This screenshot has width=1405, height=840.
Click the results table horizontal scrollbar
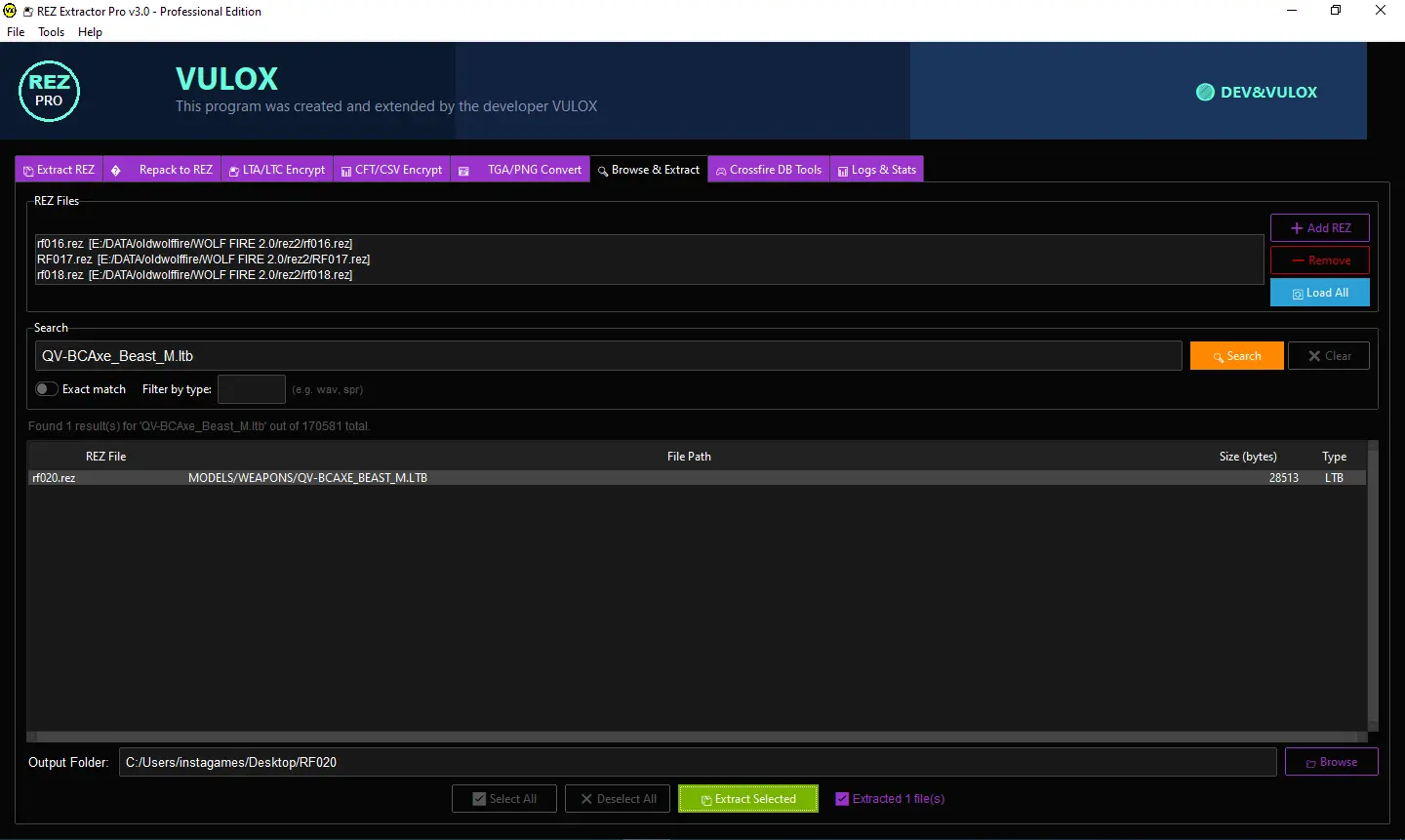(697, 737)
